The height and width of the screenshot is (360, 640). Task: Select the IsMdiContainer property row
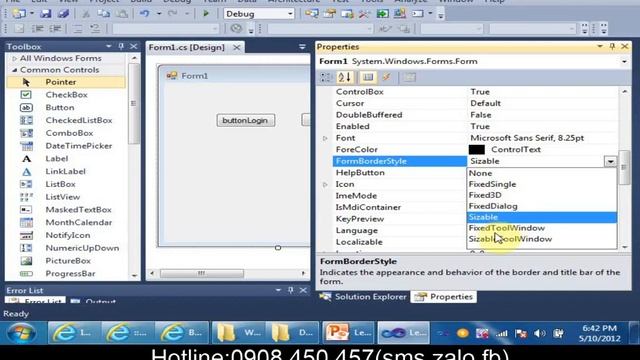[400, 207]
